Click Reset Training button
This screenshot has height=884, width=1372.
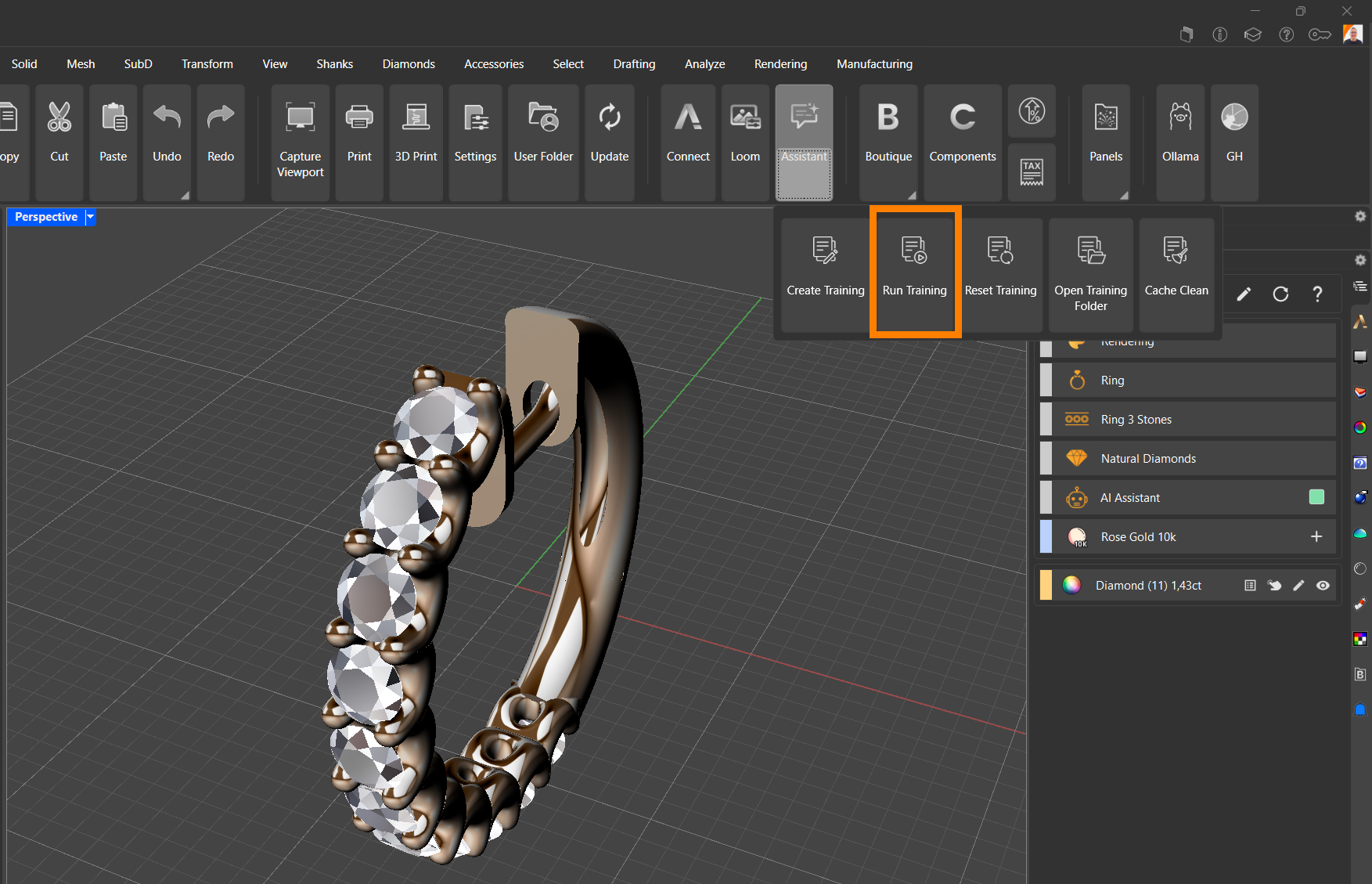(x=1000, y=267)
